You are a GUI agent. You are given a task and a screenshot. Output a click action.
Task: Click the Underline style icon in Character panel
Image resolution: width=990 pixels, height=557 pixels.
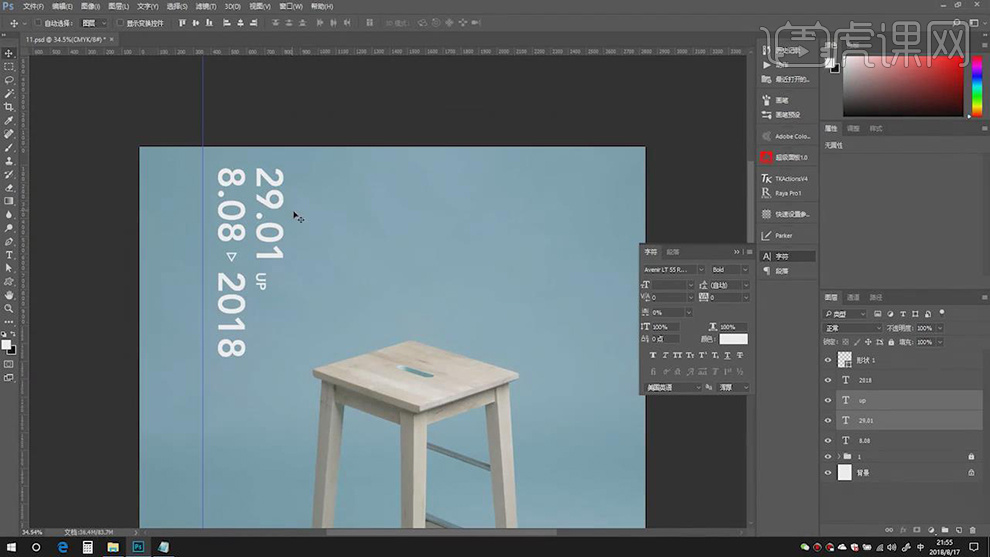[727, 356]
